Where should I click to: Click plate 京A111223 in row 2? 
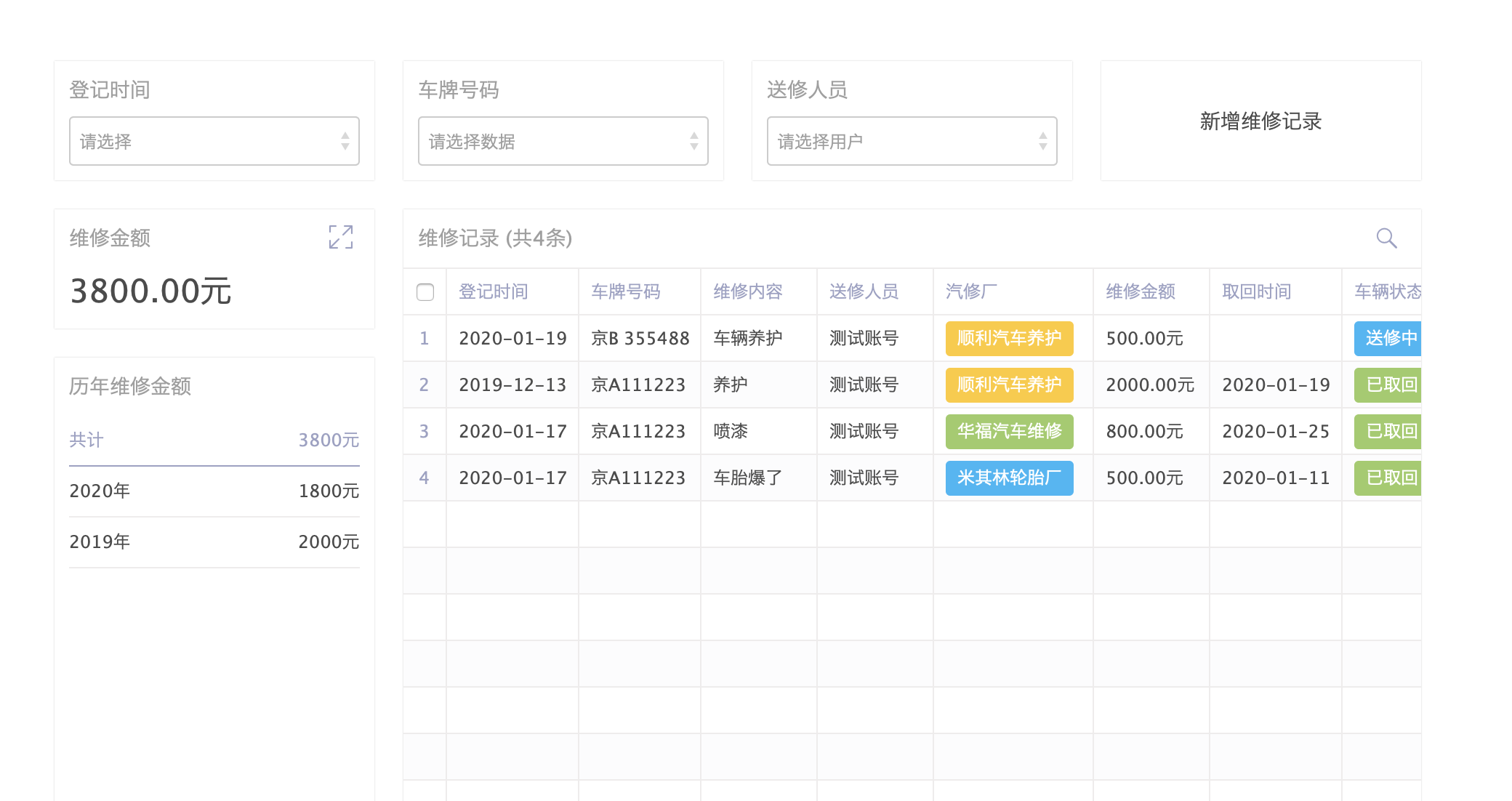pyautogui.click(x=638, y=385)
